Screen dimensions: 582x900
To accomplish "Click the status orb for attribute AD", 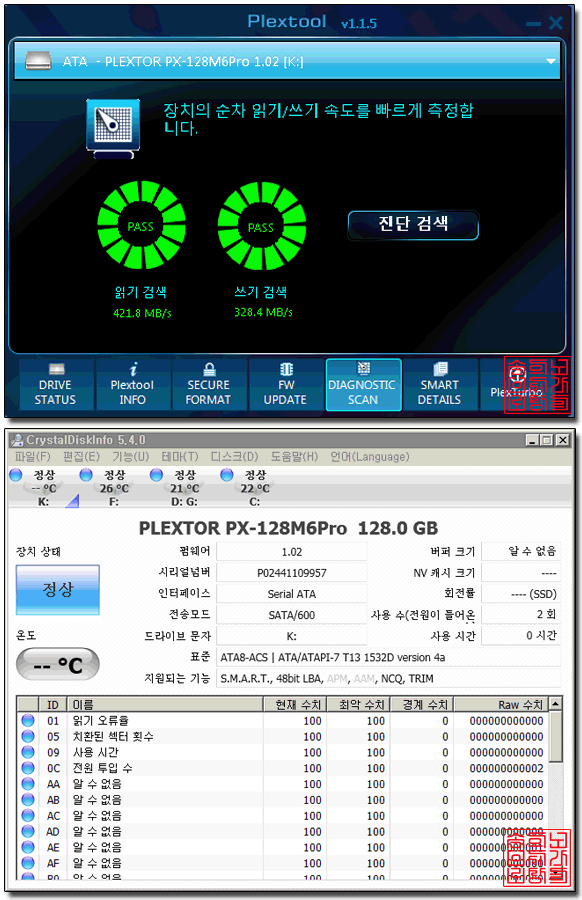I will tap(28, 831).
